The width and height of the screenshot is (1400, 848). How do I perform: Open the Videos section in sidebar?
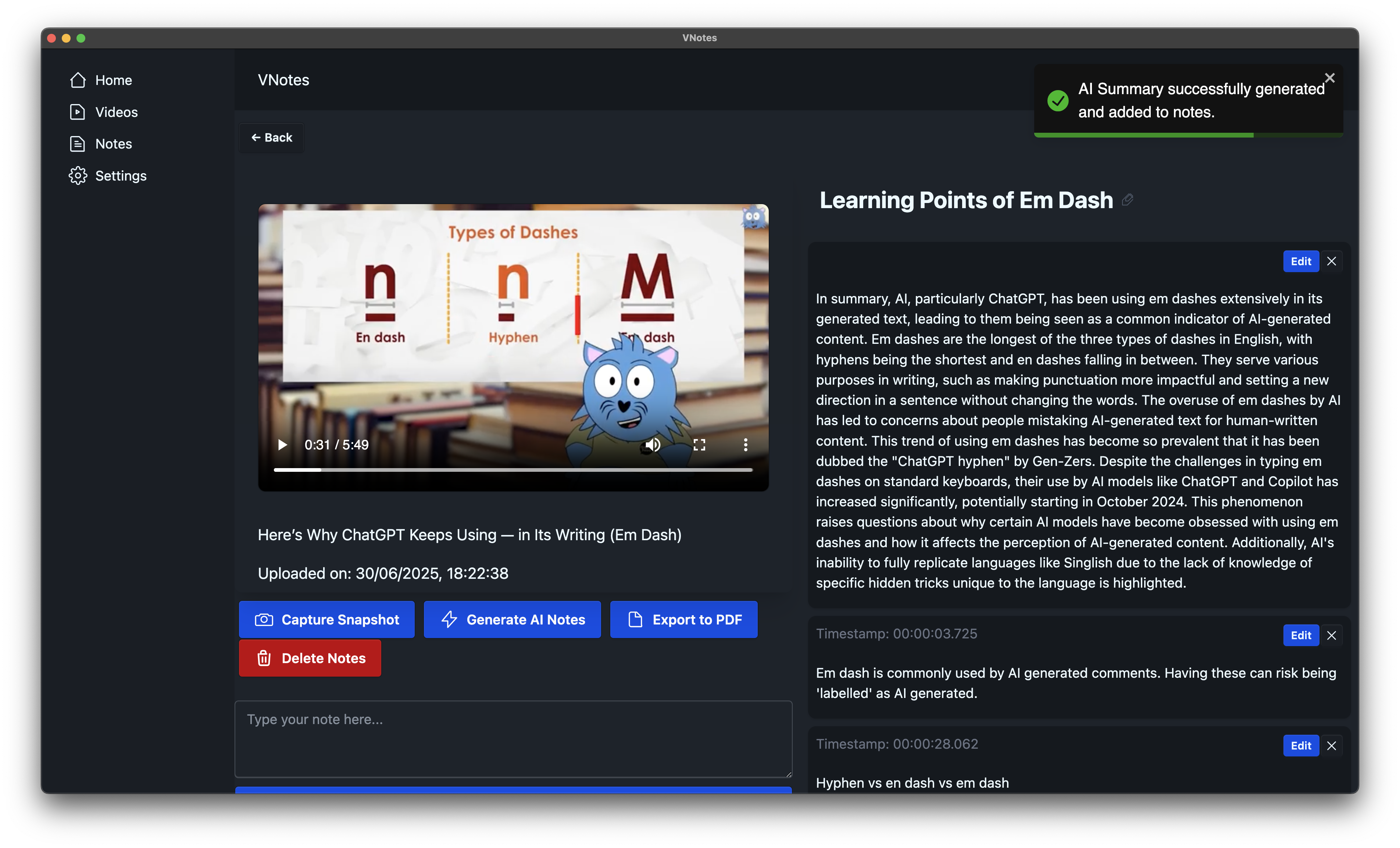pyautogui.click(x=103, y=112)
